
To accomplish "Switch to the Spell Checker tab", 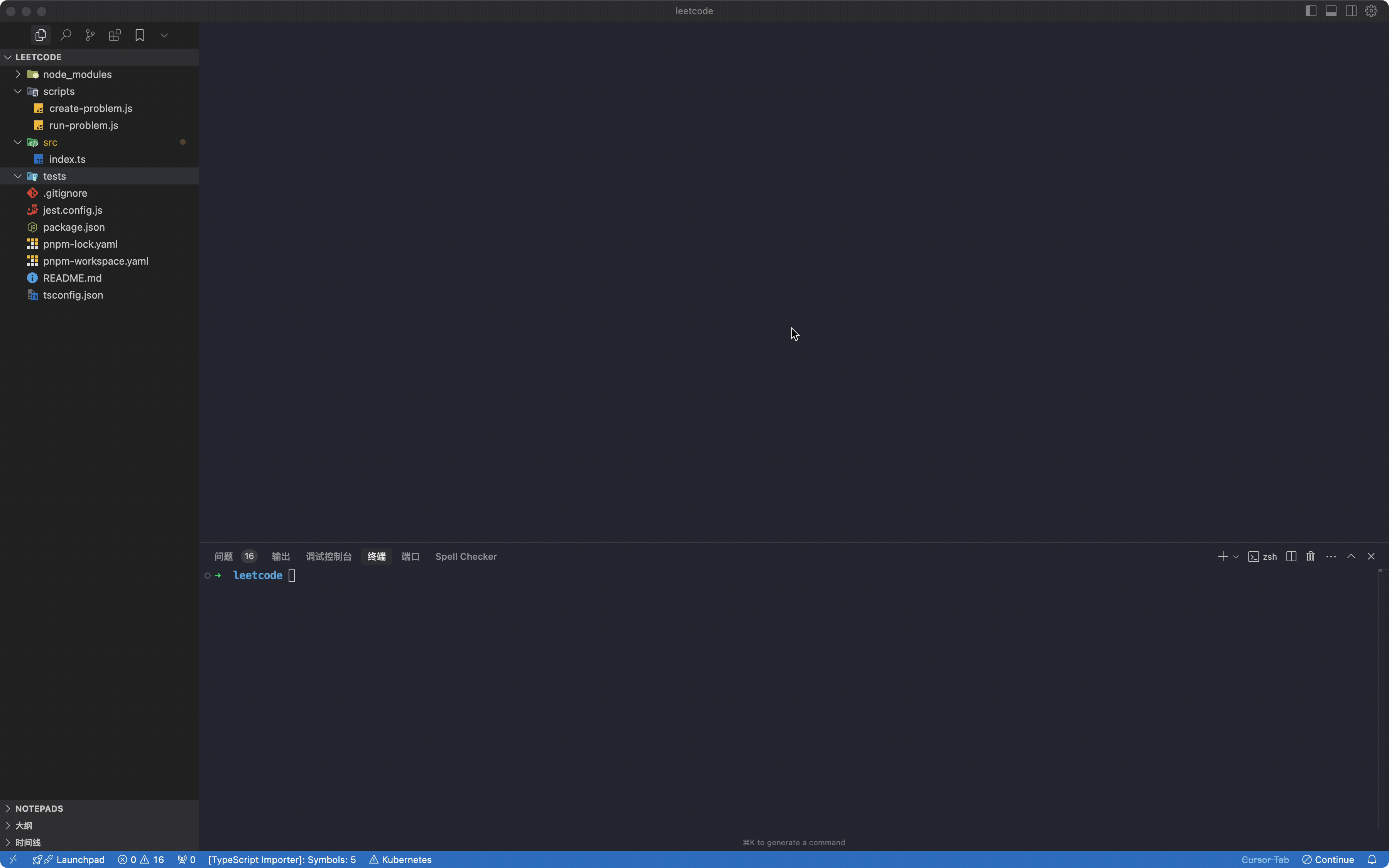I will click(x=465, y=556).
